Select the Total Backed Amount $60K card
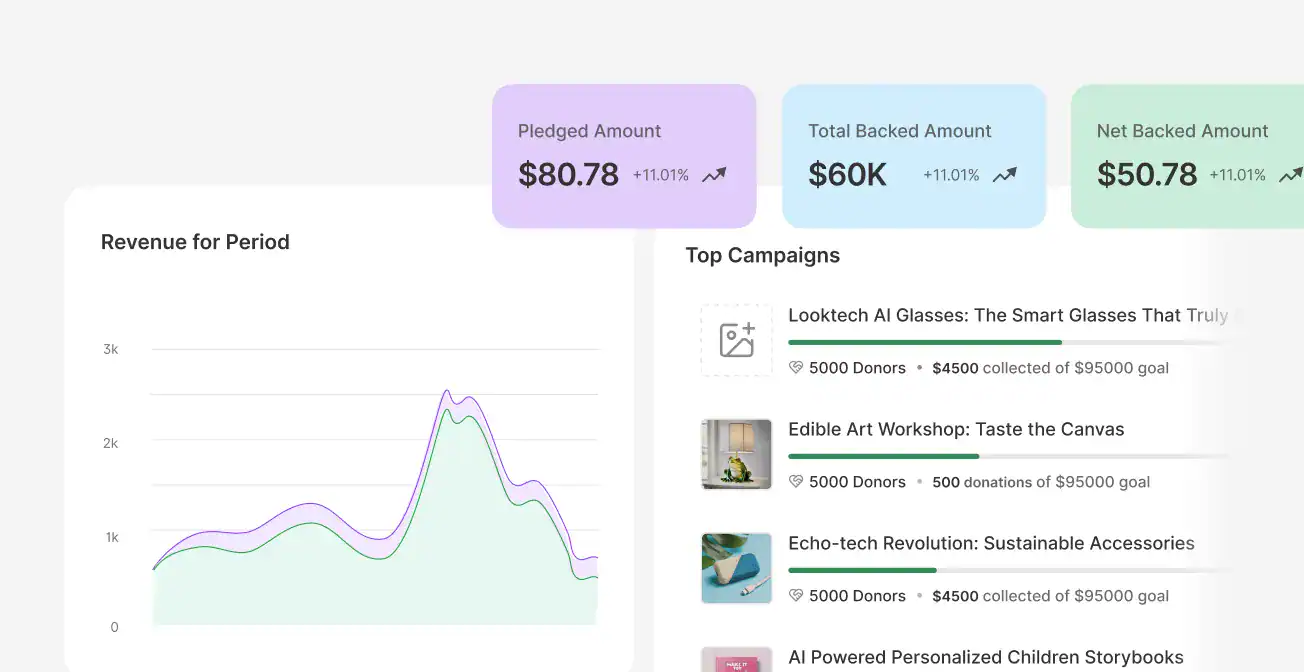 click(913, 155)
